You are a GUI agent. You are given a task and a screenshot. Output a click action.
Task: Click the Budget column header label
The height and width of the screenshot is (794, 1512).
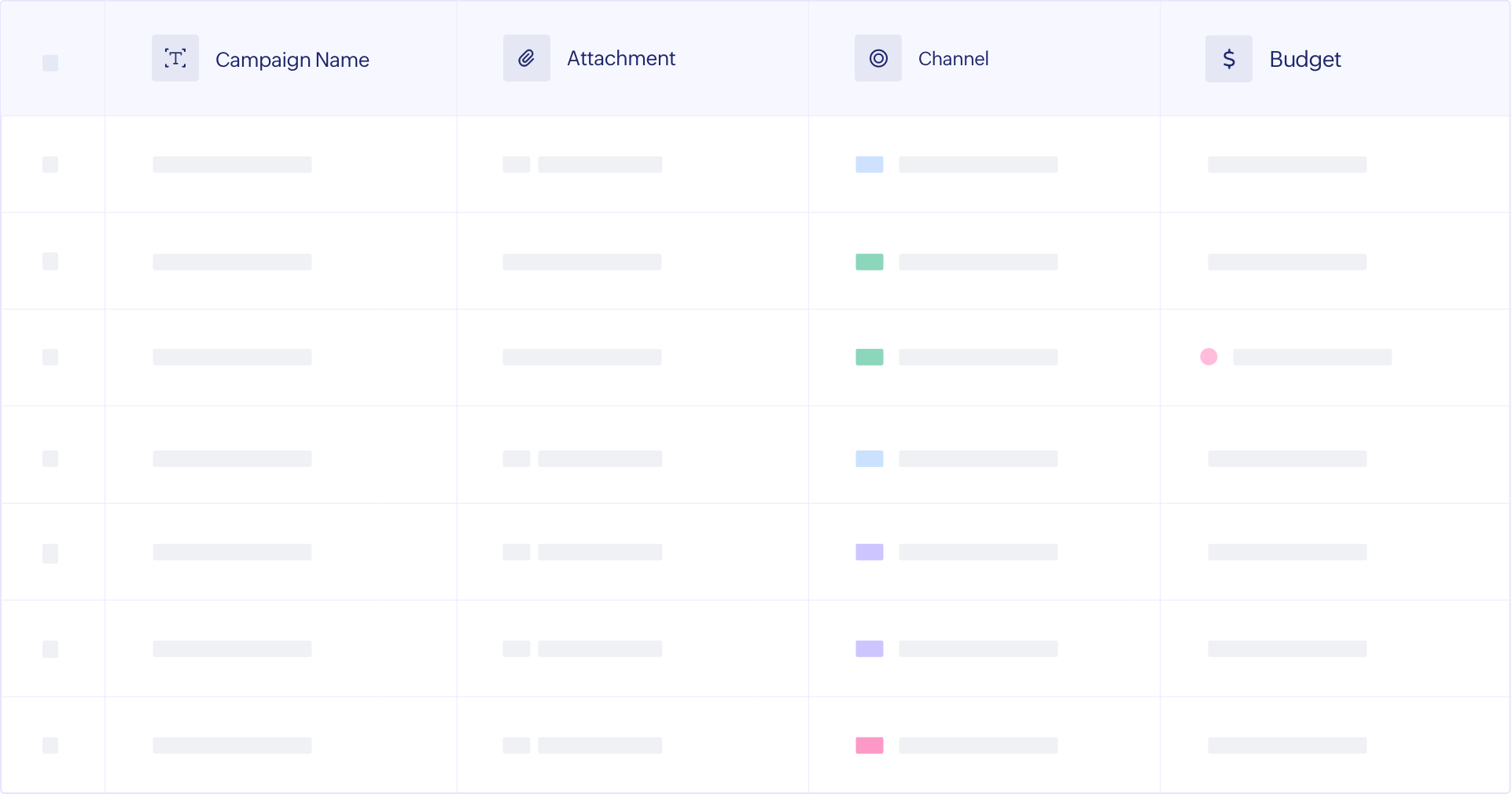click(1304, 60)
